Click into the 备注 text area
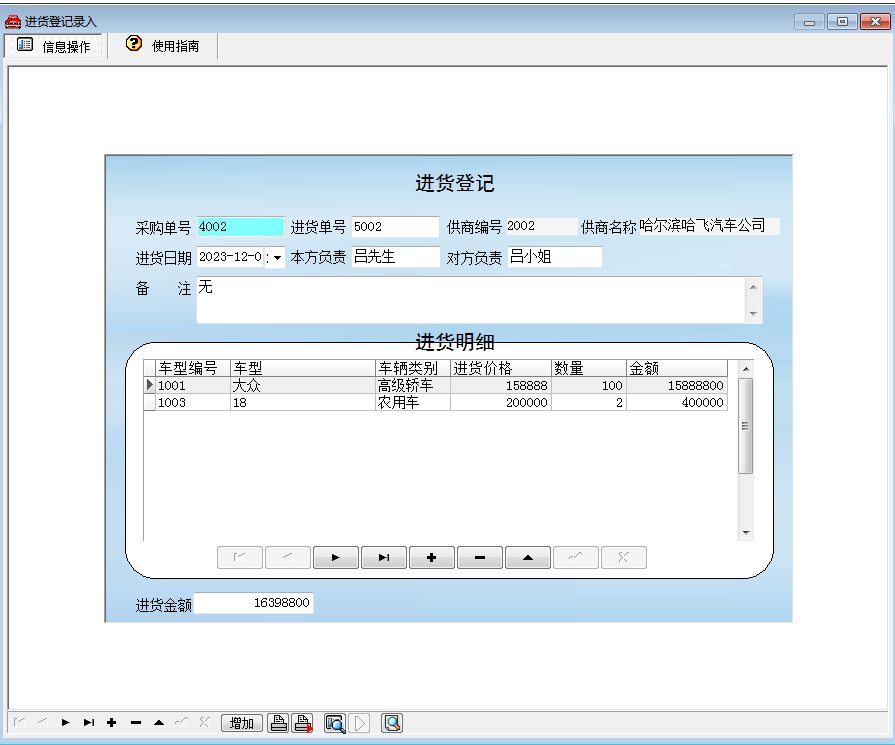895x745 pixels. [471, 300]
